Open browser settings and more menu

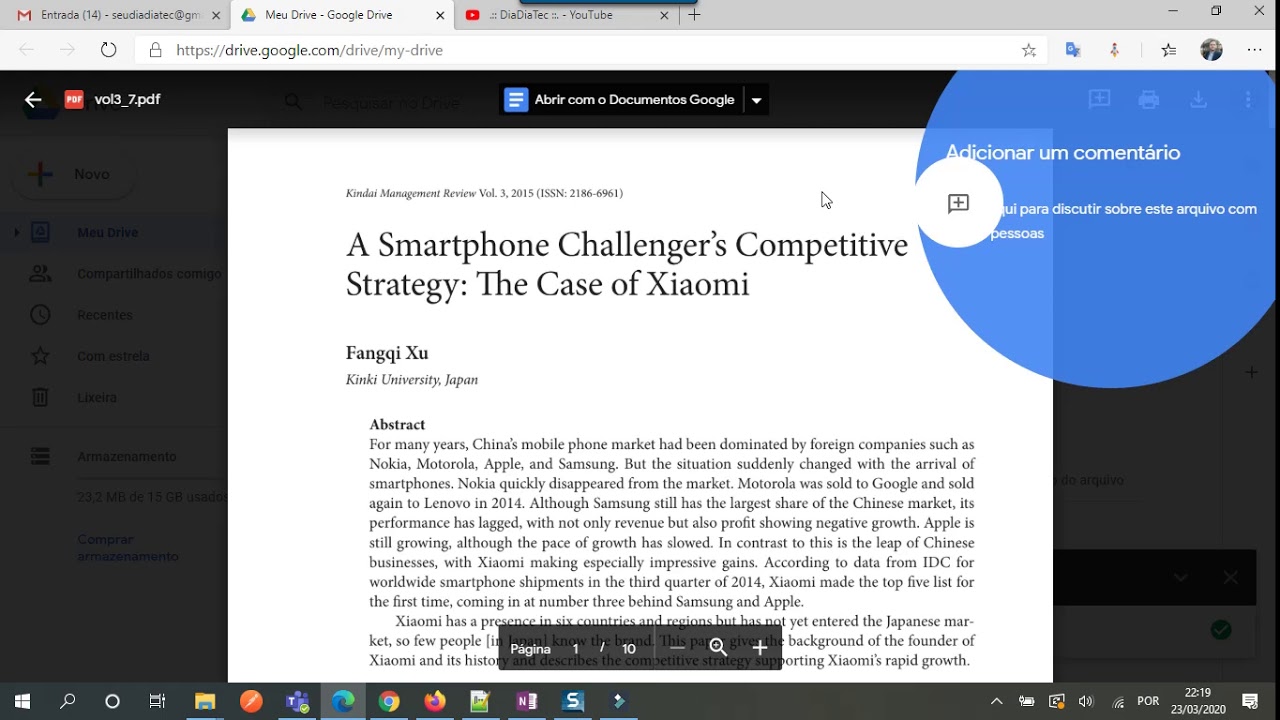(1255, 50)
